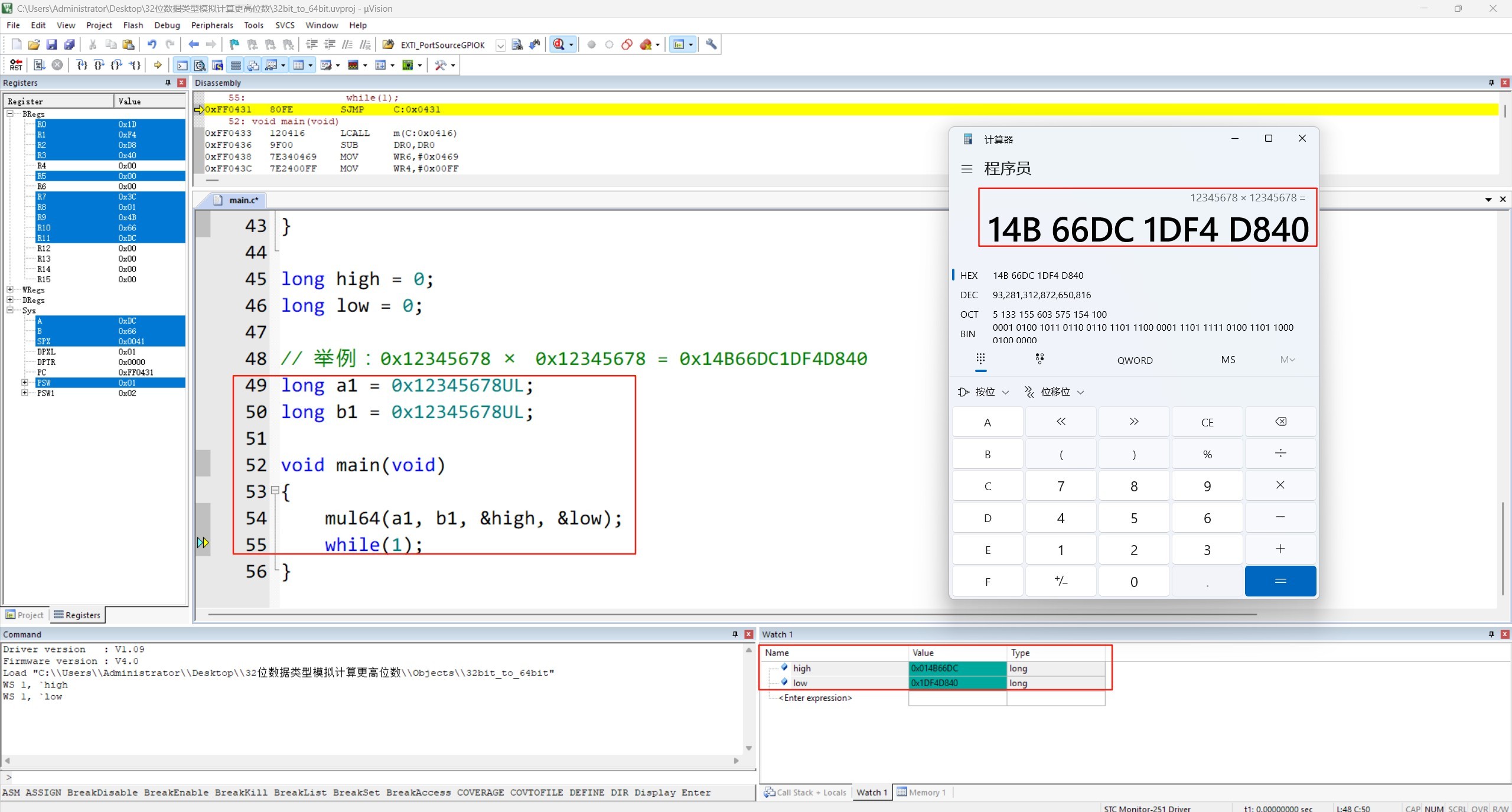Viewport: 1512px width, 812px height.
Task: Click the Step Out braces icon
Action: click(x=117, y=65)
